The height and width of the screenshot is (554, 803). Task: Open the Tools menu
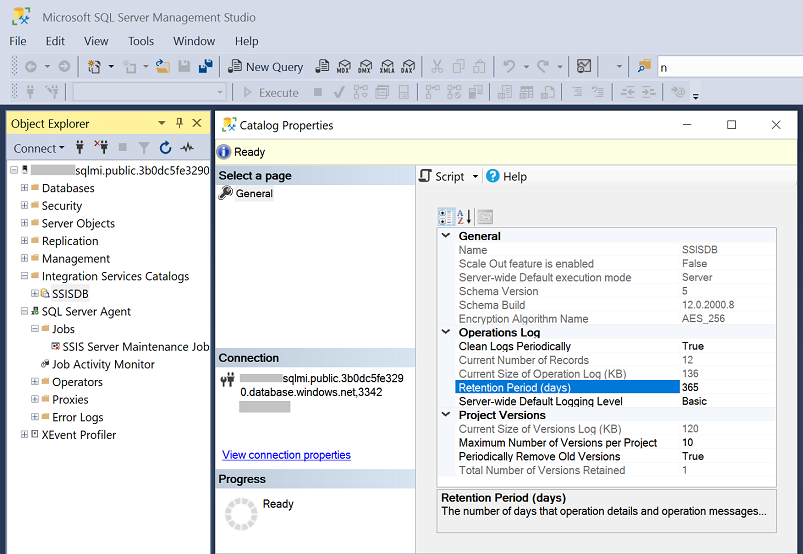pyautogui.click(x=141, y=41)
